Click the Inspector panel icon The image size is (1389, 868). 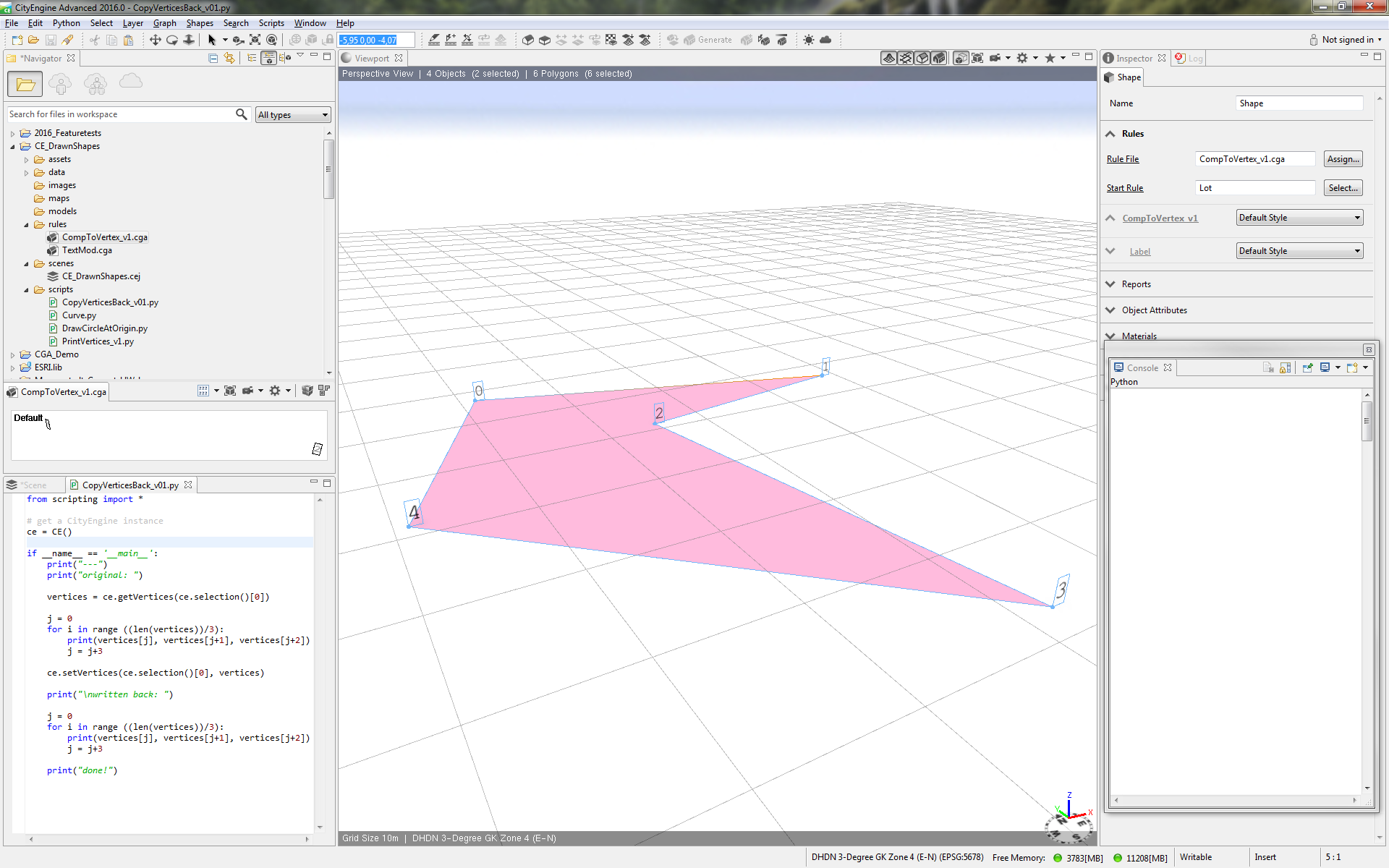coord(1108,57)
